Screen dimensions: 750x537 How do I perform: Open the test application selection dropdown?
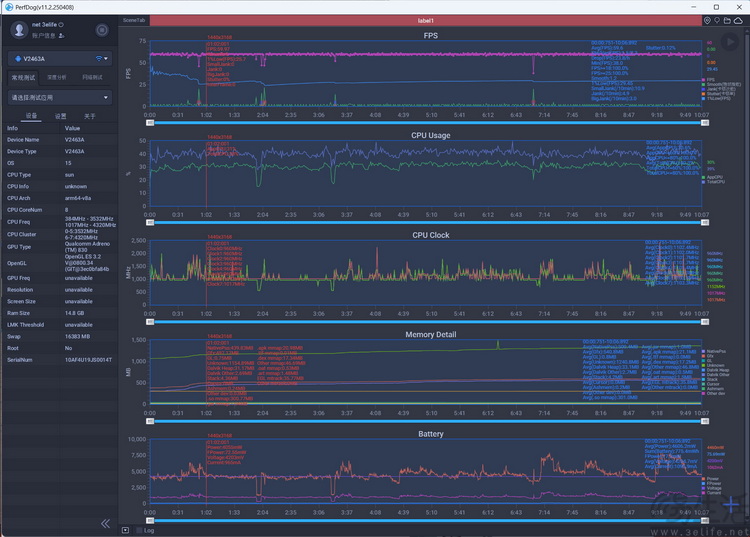(60, 98)
